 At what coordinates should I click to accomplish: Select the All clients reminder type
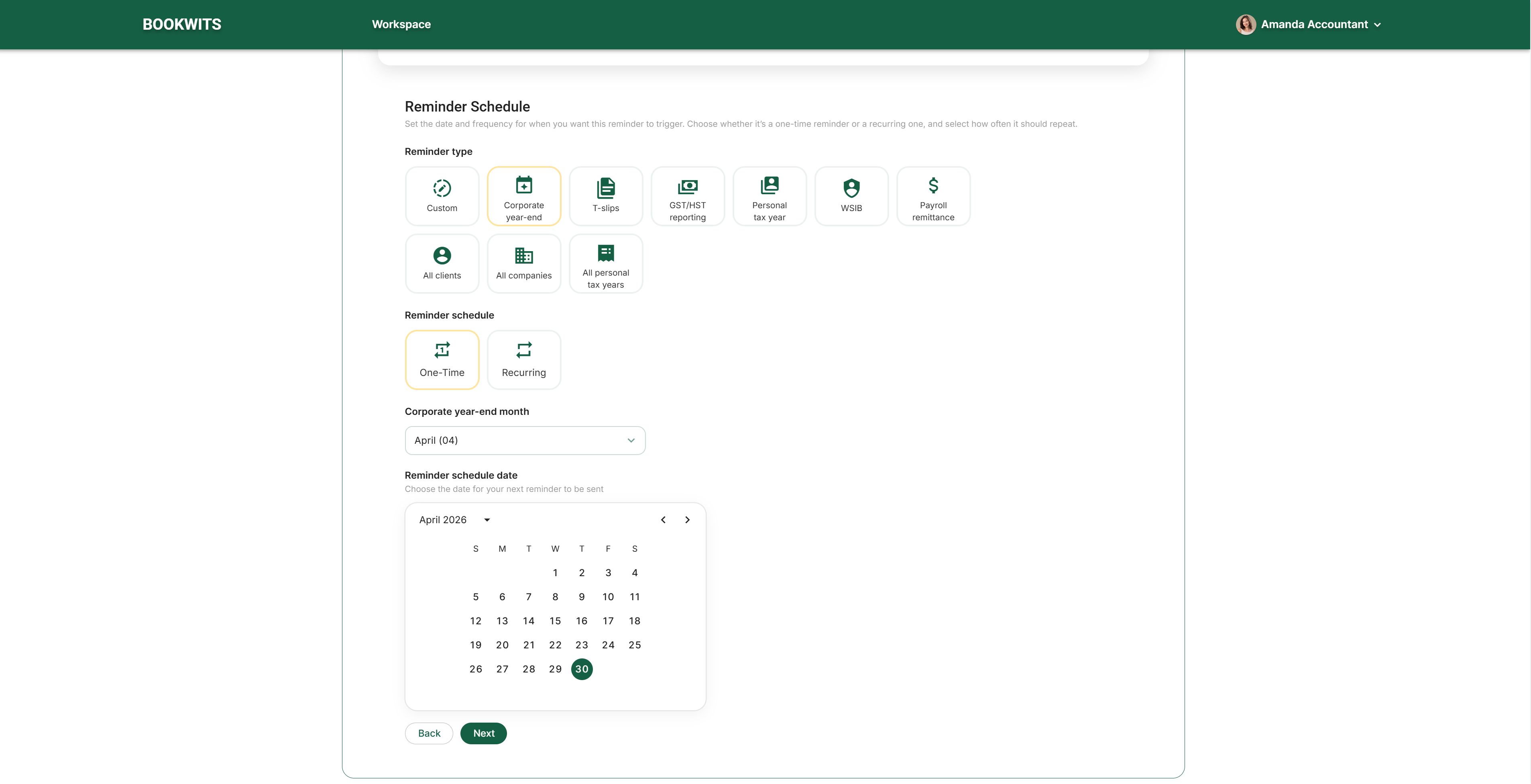click(442, 264)
